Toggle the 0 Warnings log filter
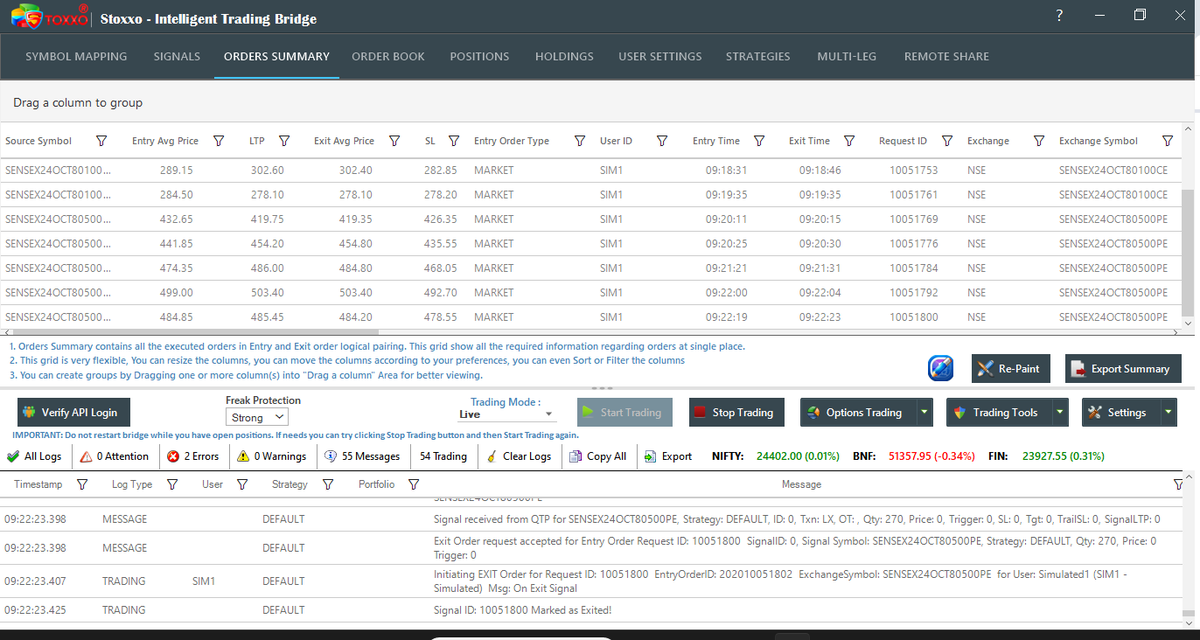This screenshot has width=1200, height=640. click(x=272, y=456)
